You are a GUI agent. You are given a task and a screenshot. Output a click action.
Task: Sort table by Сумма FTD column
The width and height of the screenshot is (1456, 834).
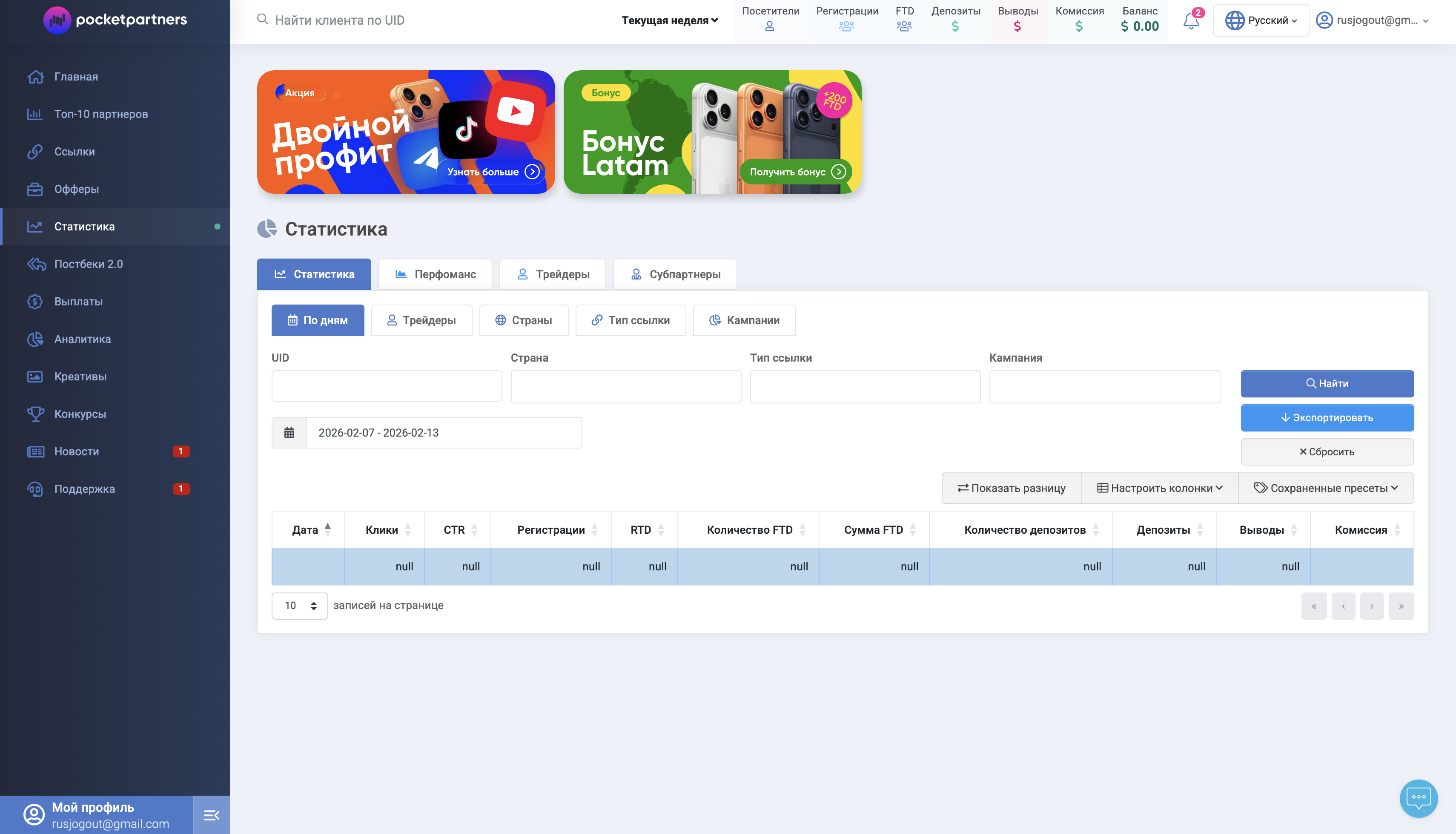pos(873,530)
